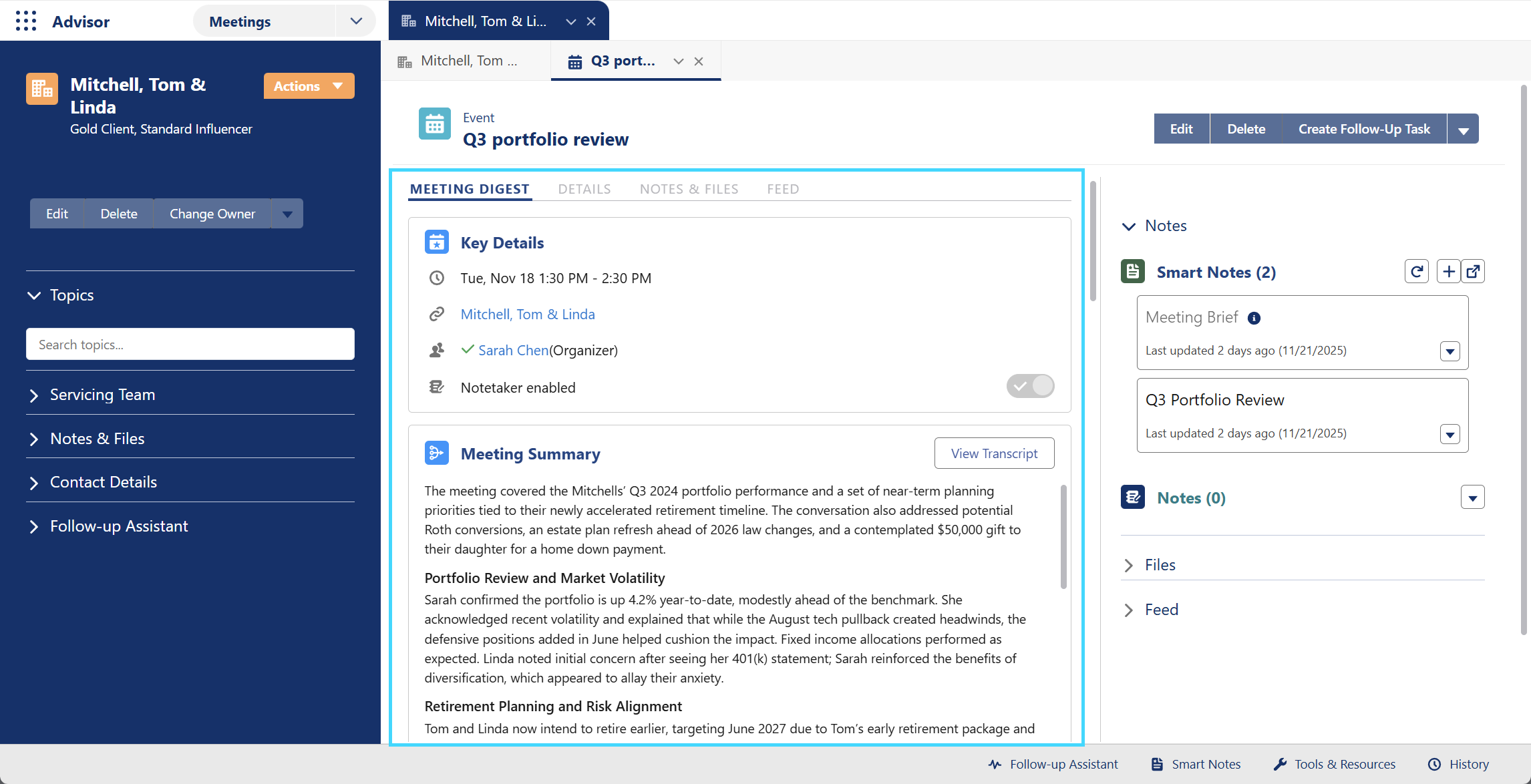Viewport: 1531px width, 784px height.
Task: Click Sarah Chen's green attendance checkmark
Action: [467, 349]
